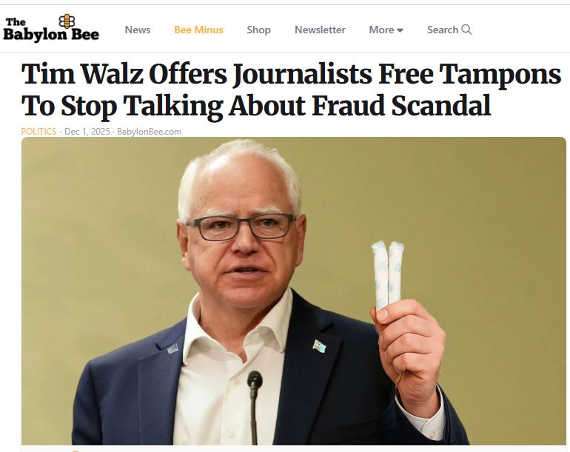
Task: Click the headline's Fraud Scandal second line
Action: (x=256, y=106)
